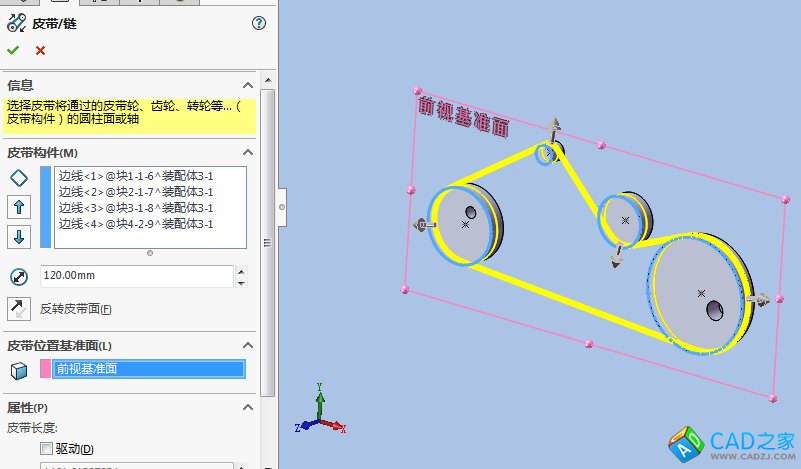Select 边线<3>@块3-1-8 list entry
Screen dimensions: 801x469
135,208
